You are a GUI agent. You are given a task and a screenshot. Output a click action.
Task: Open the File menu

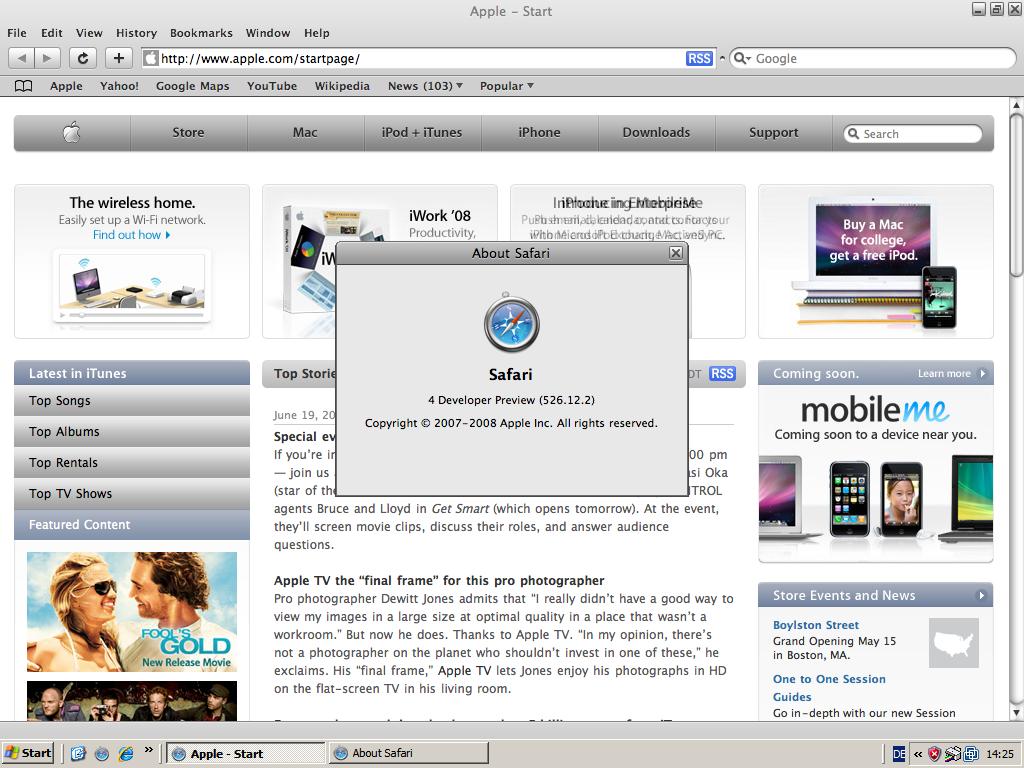click(17, 33)
